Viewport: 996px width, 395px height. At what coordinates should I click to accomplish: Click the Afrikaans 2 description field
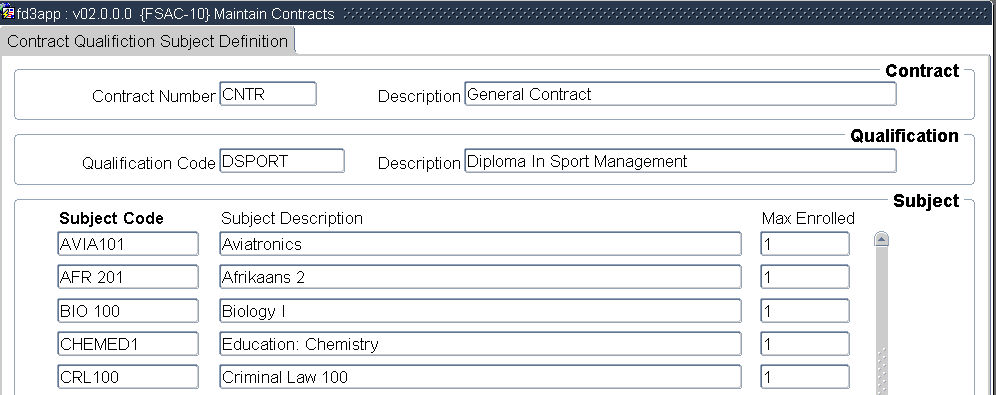pos(480,277)
